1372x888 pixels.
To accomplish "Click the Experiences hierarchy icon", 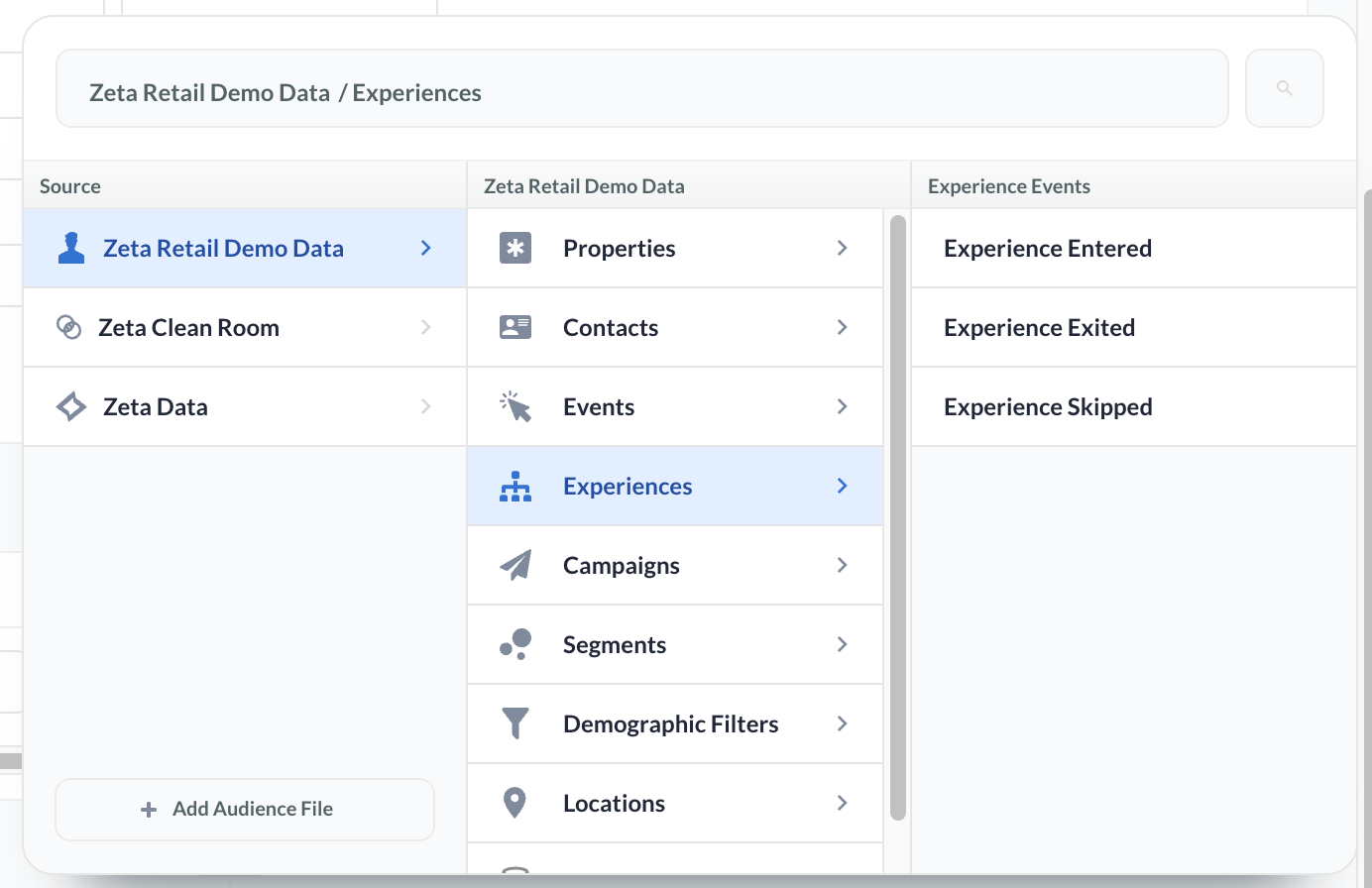I will click(515, 486).
